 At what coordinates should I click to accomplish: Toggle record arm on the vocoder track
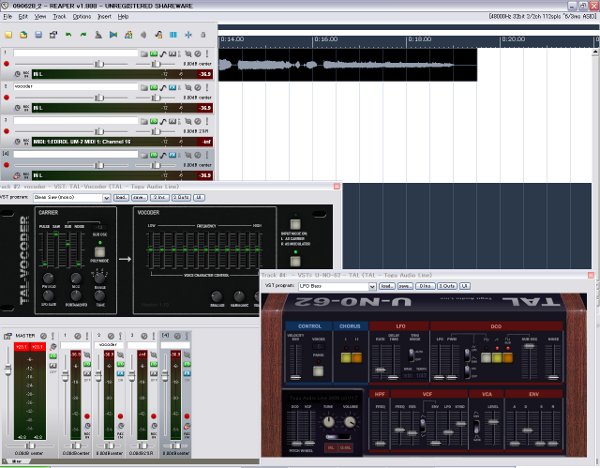click(6, 98)
